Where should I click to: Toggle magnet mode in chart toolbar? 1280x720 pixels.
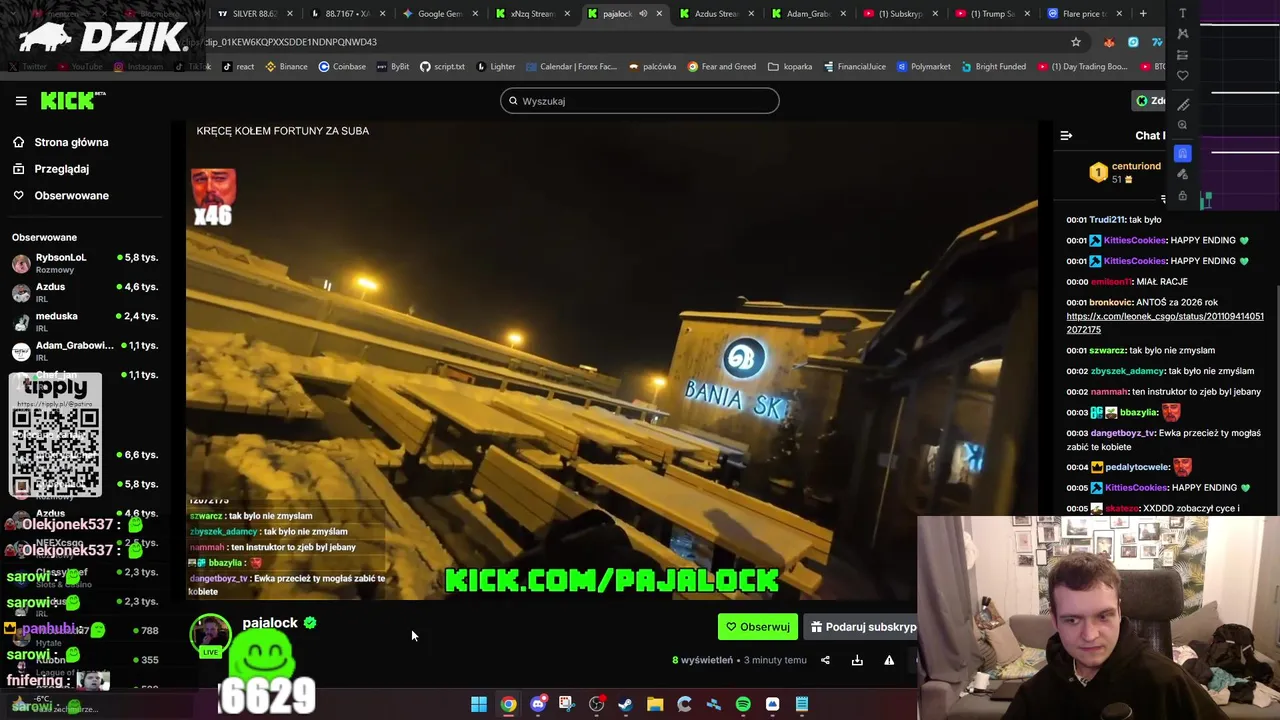1183,153
